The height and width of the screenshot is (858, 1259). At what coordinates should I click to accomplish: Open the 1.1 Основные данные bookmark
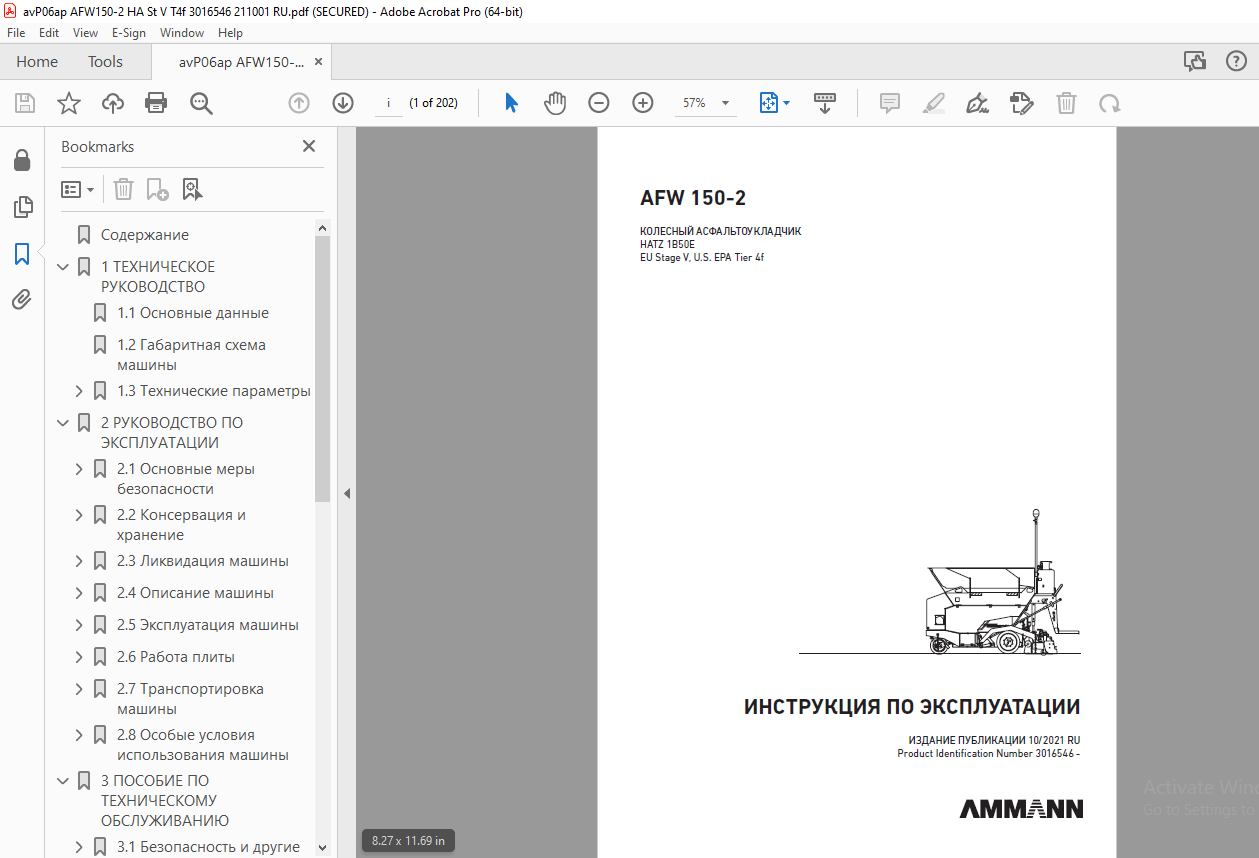[x=193, y=313]
